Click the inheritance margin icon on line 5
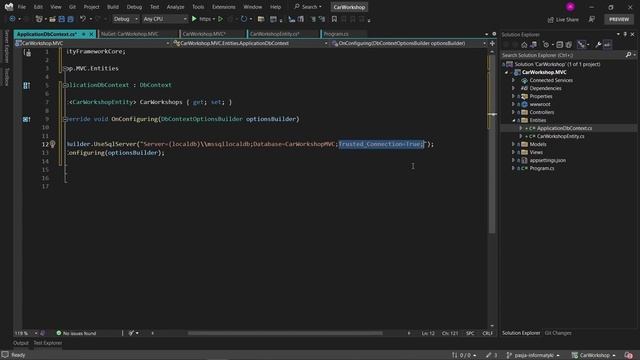This screenshot has height=360, width=640. click(x=27, y=85)
